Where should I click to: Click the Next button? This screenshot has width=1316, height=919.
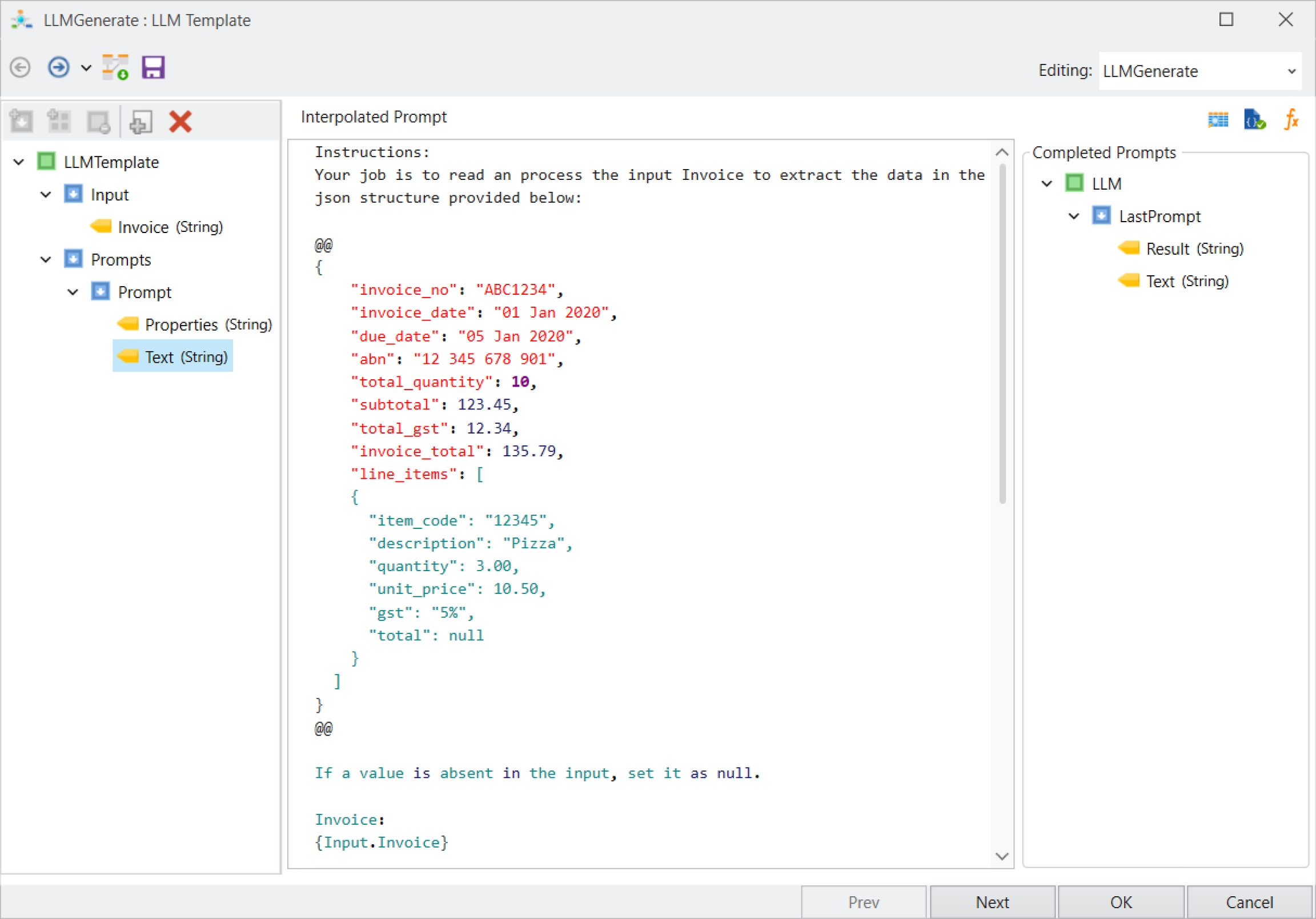click(x=992, y=902)
